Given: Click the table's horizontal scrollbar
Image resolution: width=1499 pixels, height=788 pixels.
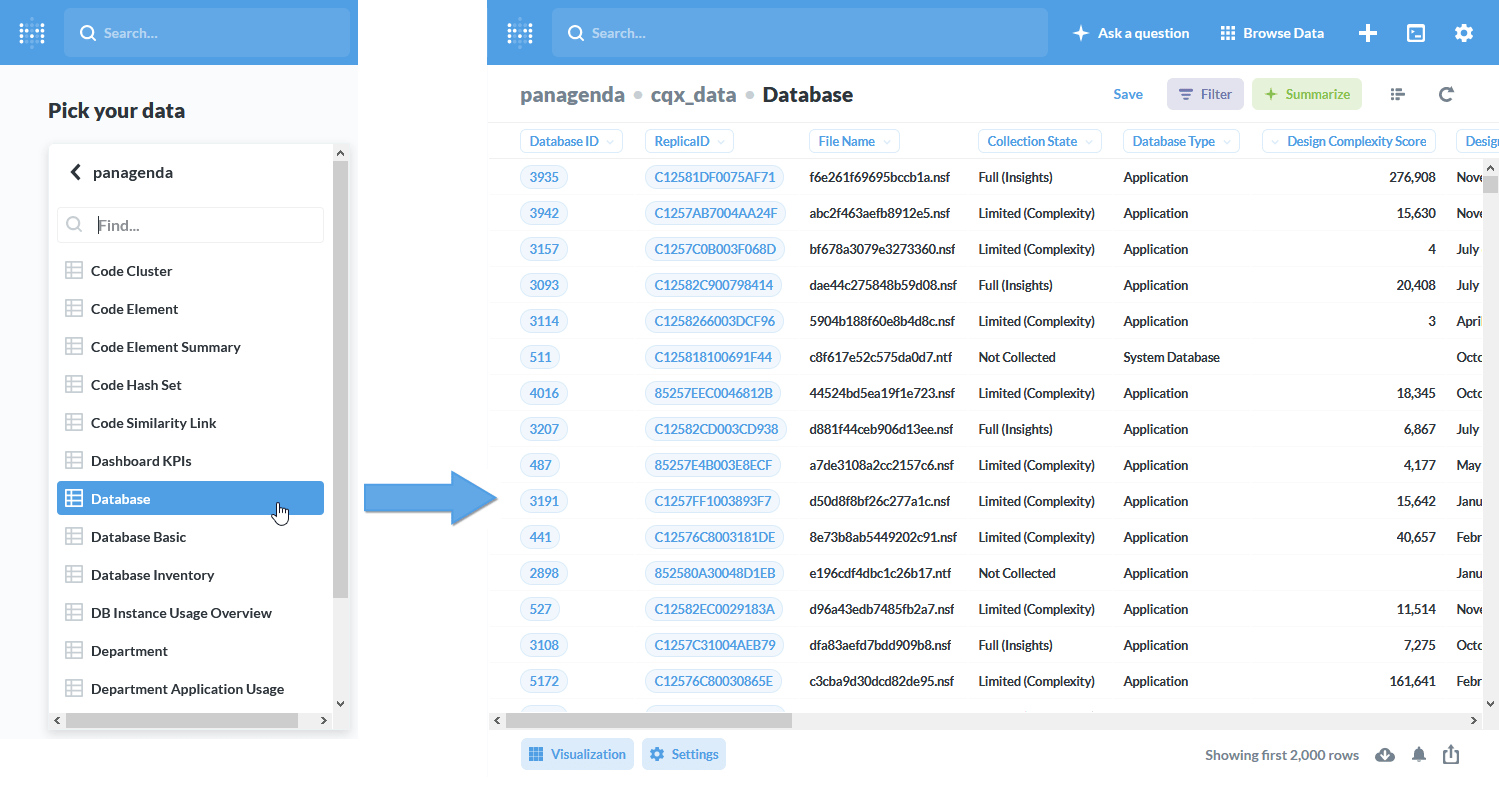Looking at the screenshot, I should coord(648,720).
